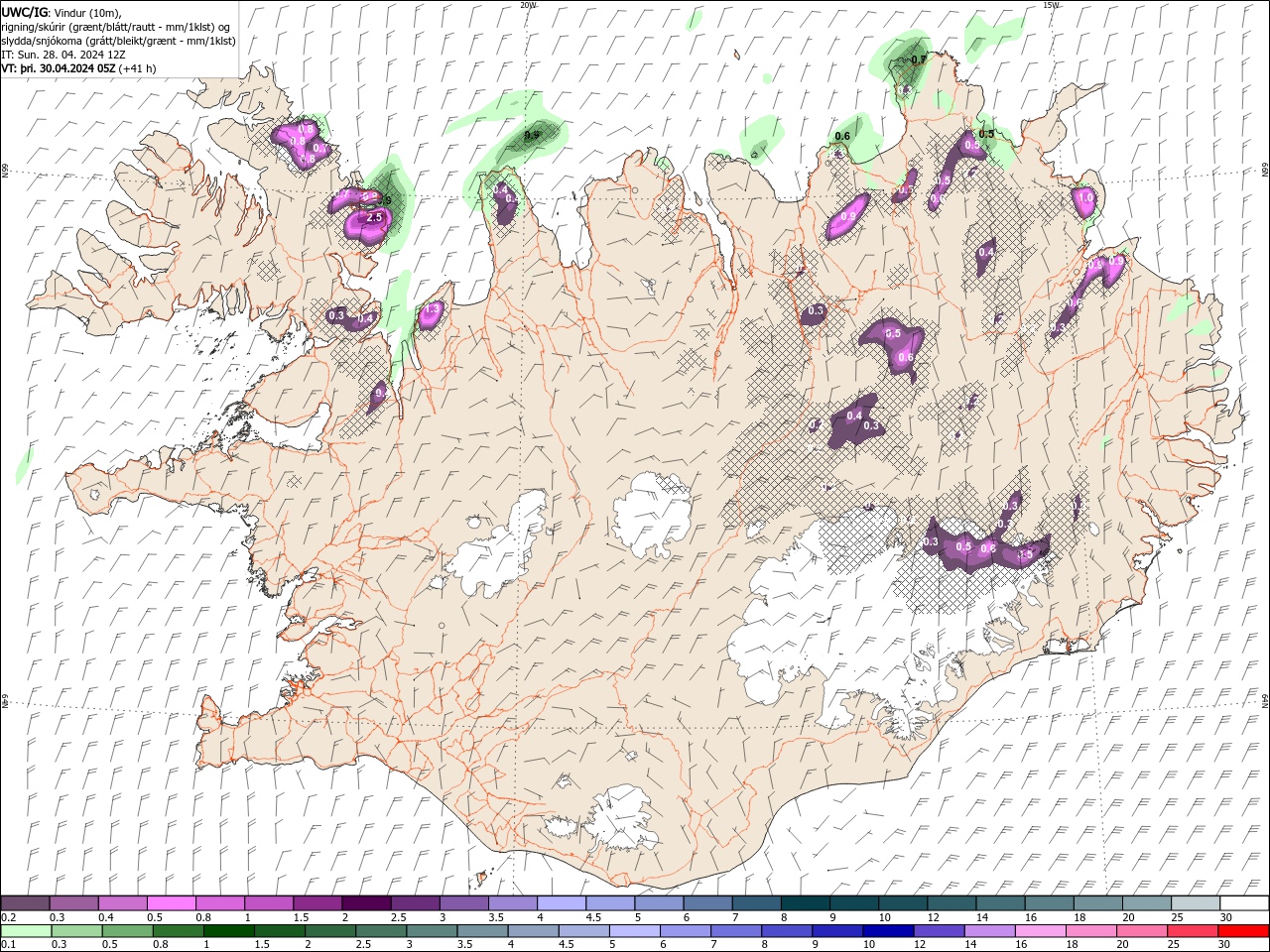
Task: Click the '2.5' value on the pink snow patch
Action: (374, 217)
